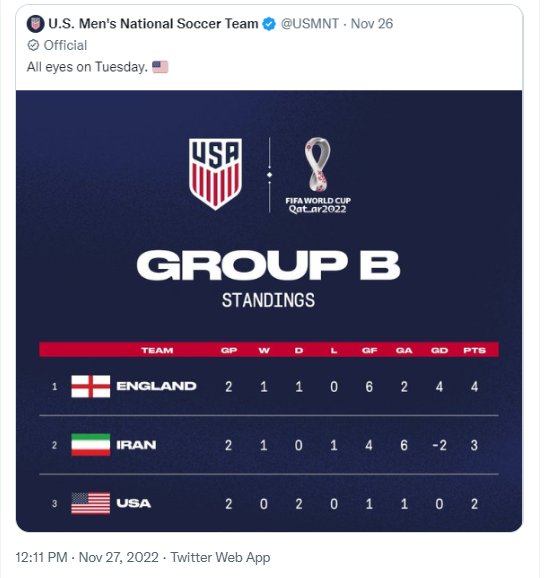Image resolution: width=545 pixels, height=578 pixels.
Task: Click the GROUP B heading text
Action: pyautogui.click(x=268, y=265)
